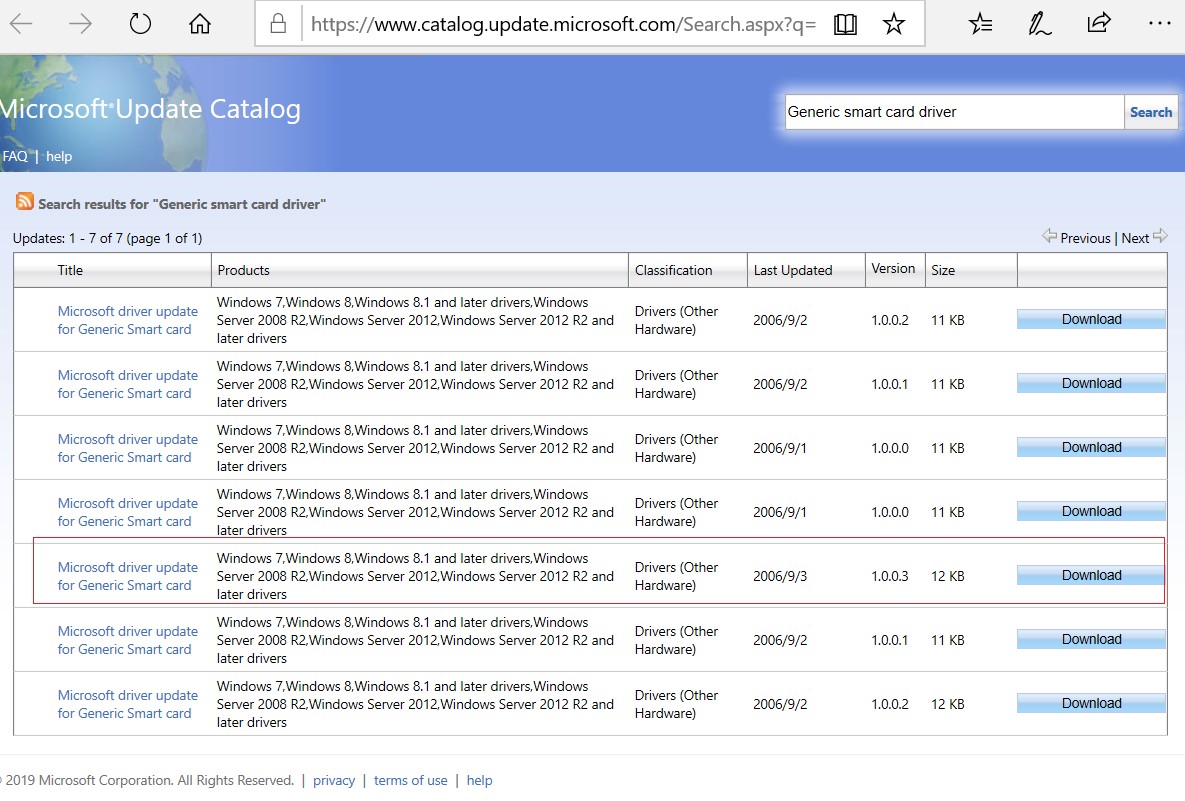Click the RSS feed icon beside search results
Image resolution: width=1185 pixels, height=801 pixels.
tap(24, 201)
